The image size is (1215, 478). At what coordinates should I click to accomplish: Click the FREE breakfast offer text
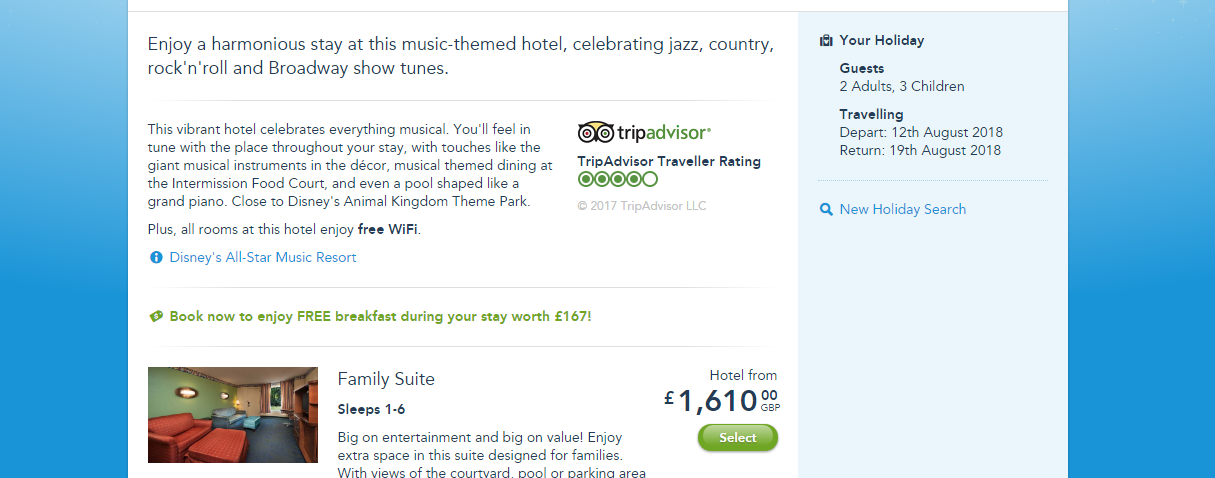point(380,316)
